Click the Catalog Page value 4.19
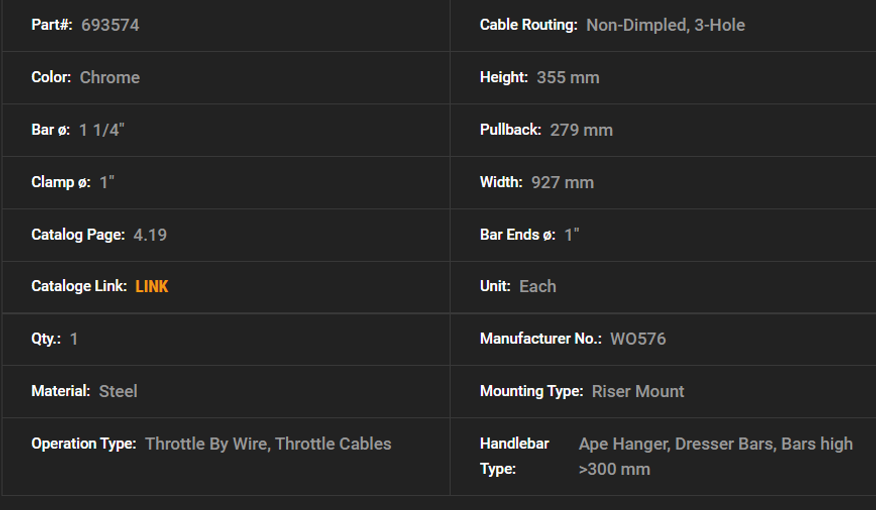876x510 pixels. click(150, 235)
